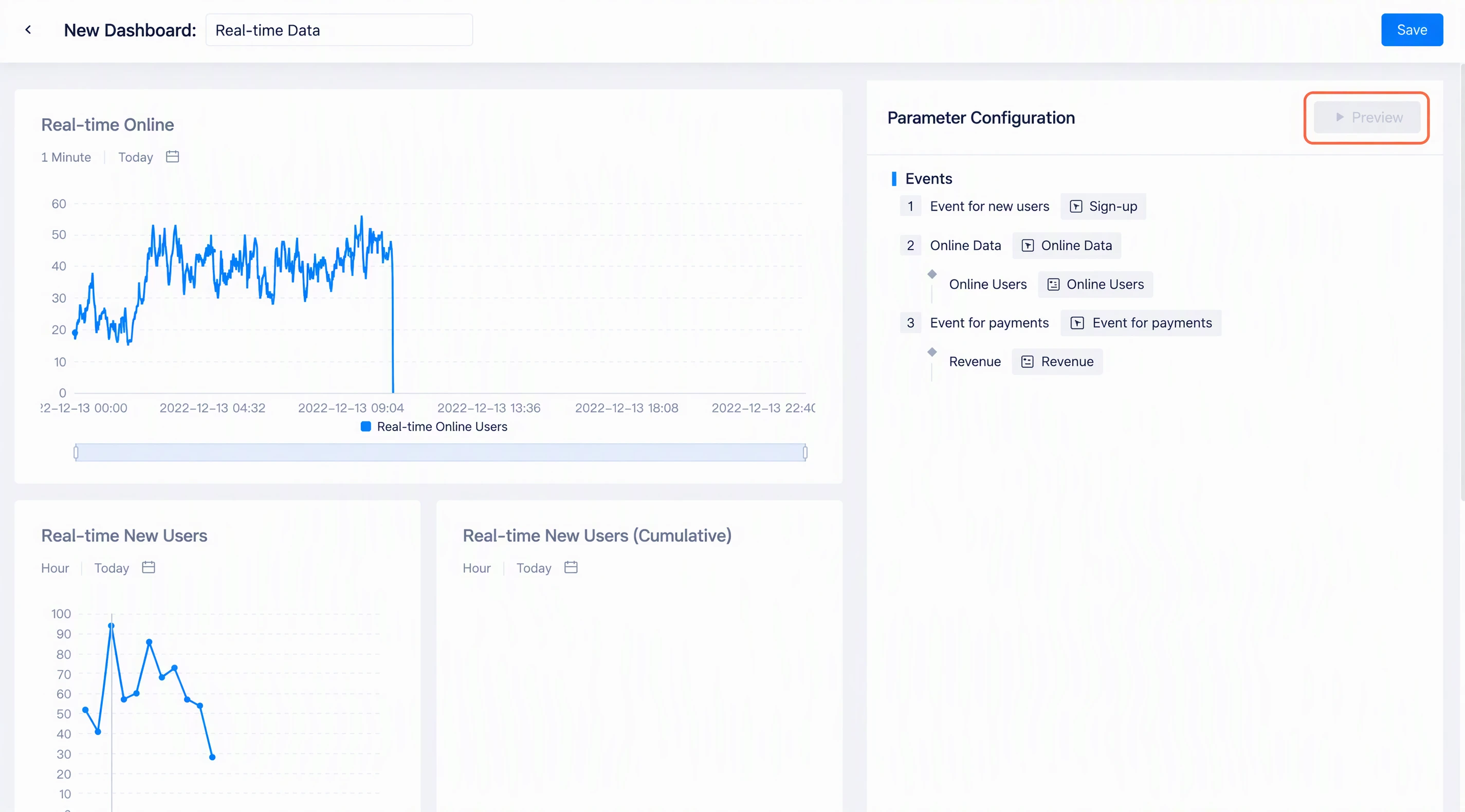
Task: Go back using the left chevron arrow
Action: point(28,30)
